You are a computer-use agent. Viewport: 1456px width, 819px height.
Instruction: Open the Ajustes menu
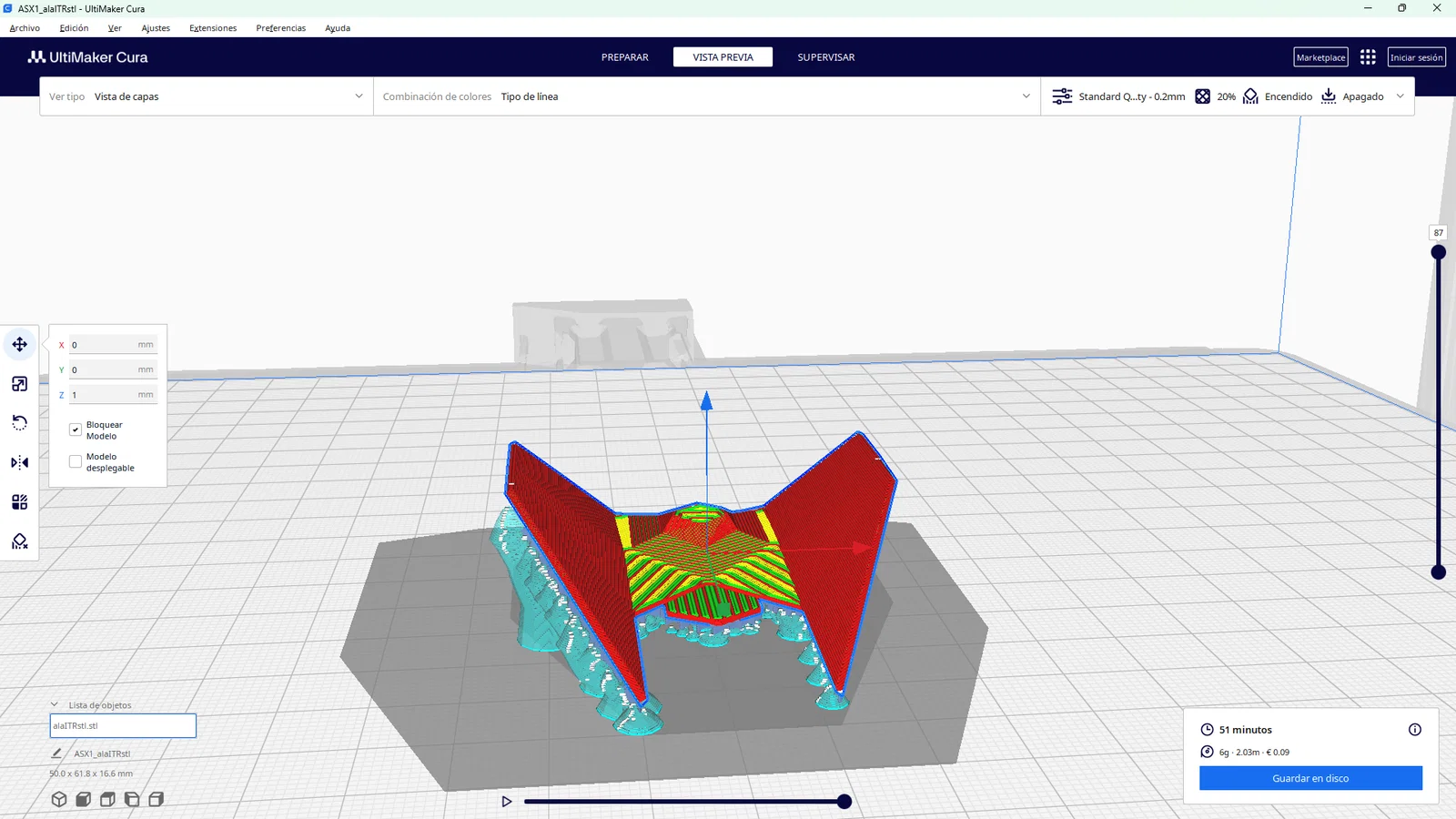[x=156, y=28]
